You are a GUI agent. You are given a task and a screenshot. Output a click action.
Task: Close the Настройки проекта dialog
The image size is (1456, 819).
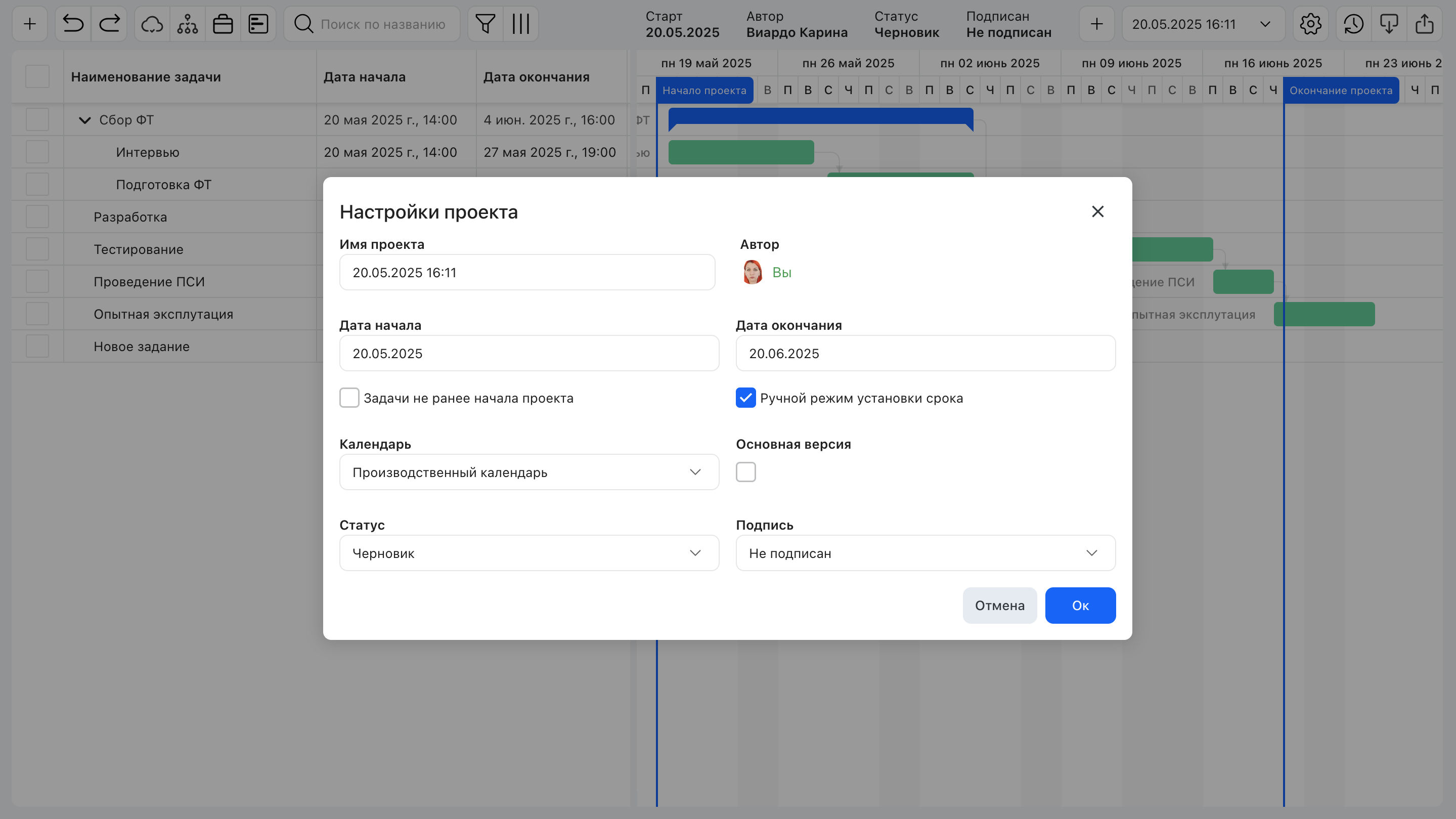point(1097,211)
